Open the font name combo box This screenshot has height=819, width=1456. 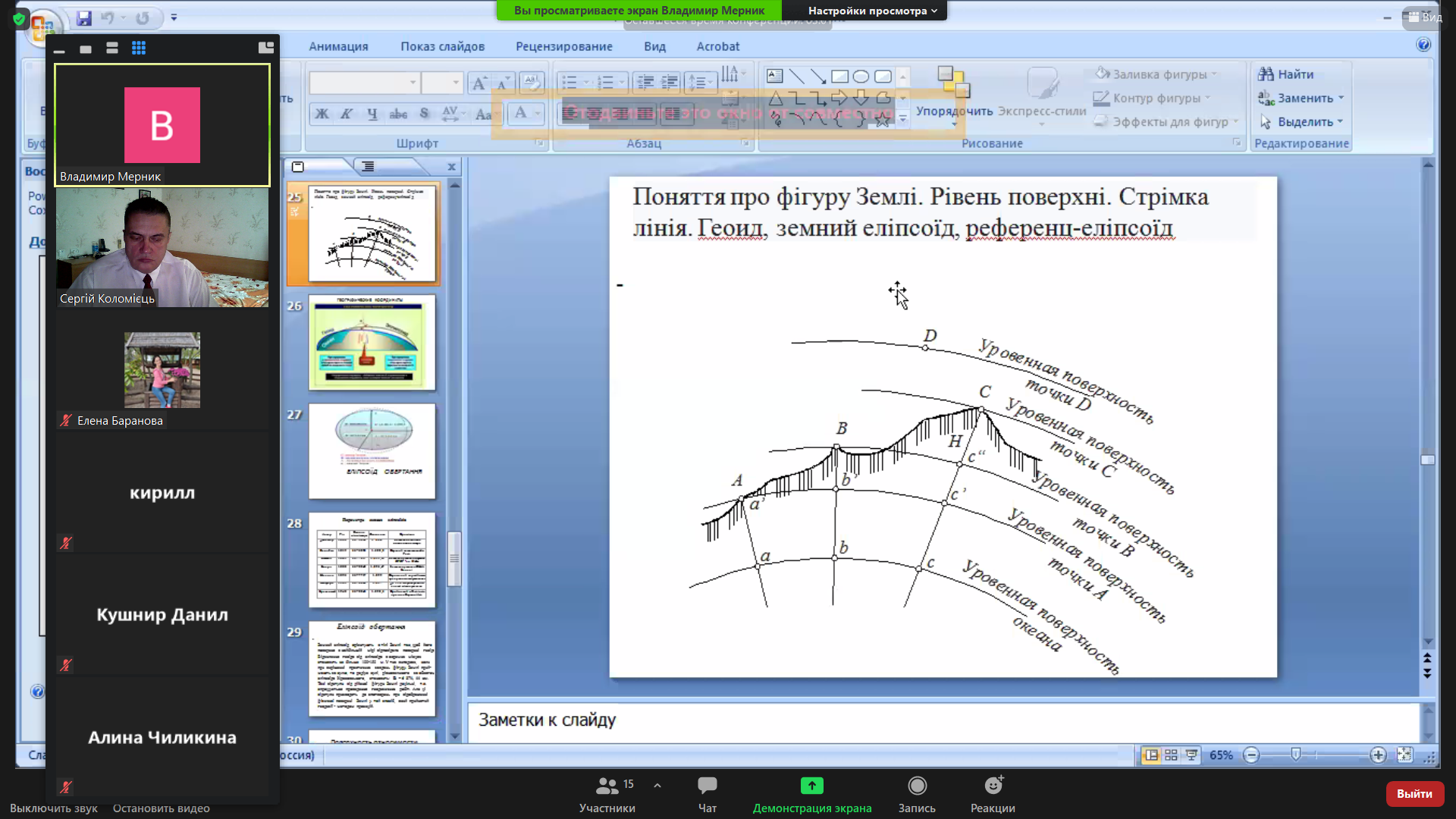(364, 82)
